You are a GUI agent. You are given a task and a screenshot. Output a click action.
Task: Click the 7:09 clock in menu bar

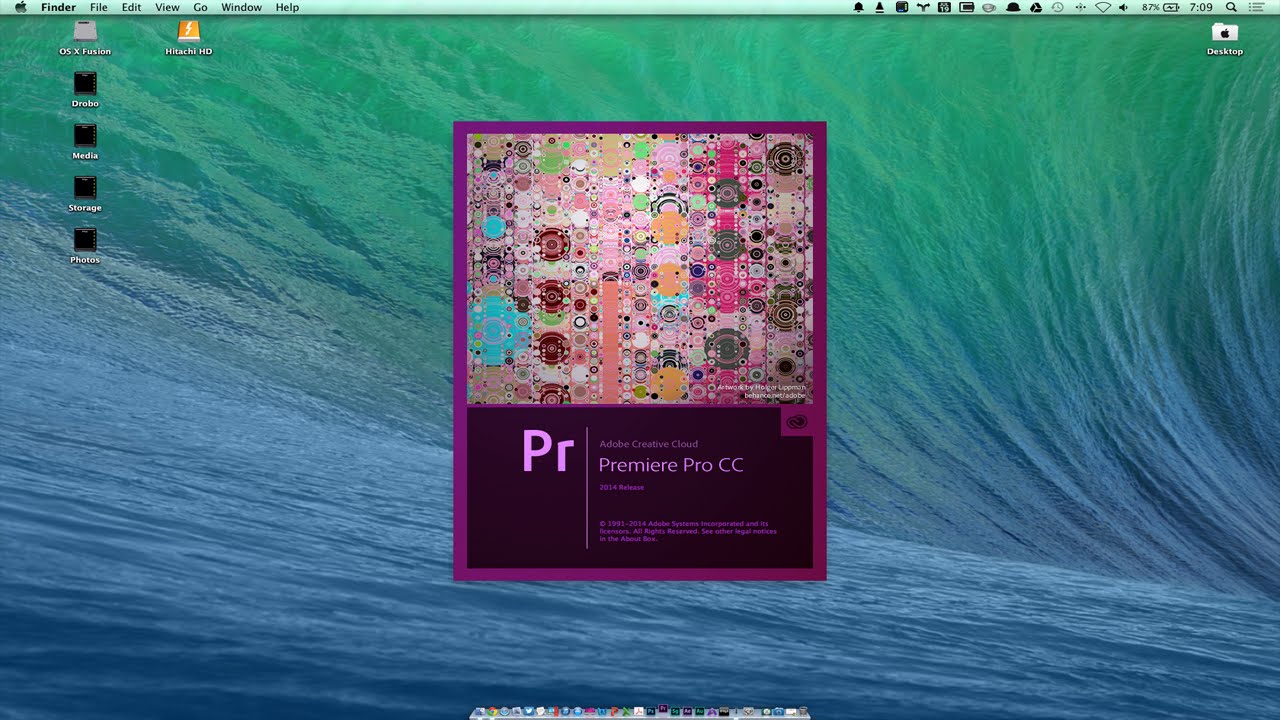point(1201,7)
